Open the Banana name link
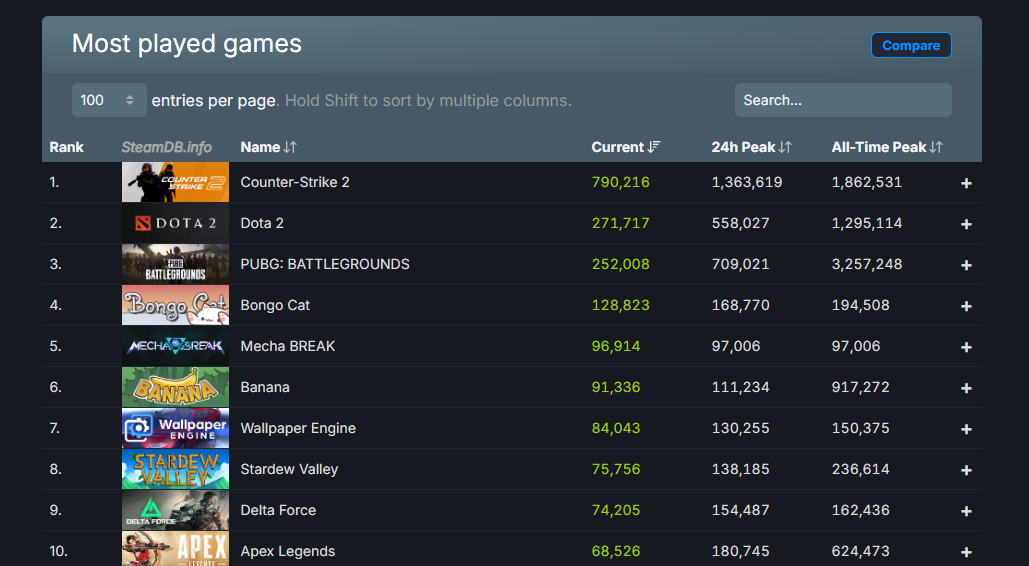Image resolution: width=1029 pixels, height=566 pixels. pos(264,387)
